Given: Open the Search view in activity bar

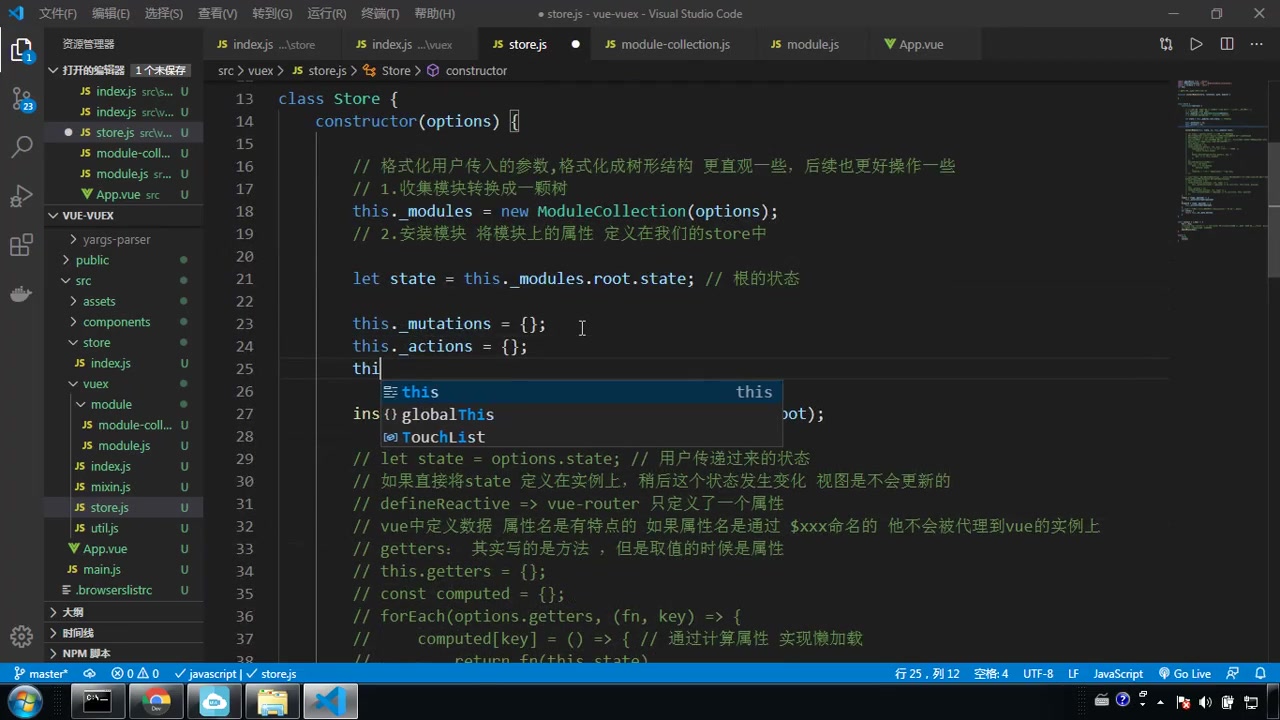Looking at the screenshot, I should 22,147.
